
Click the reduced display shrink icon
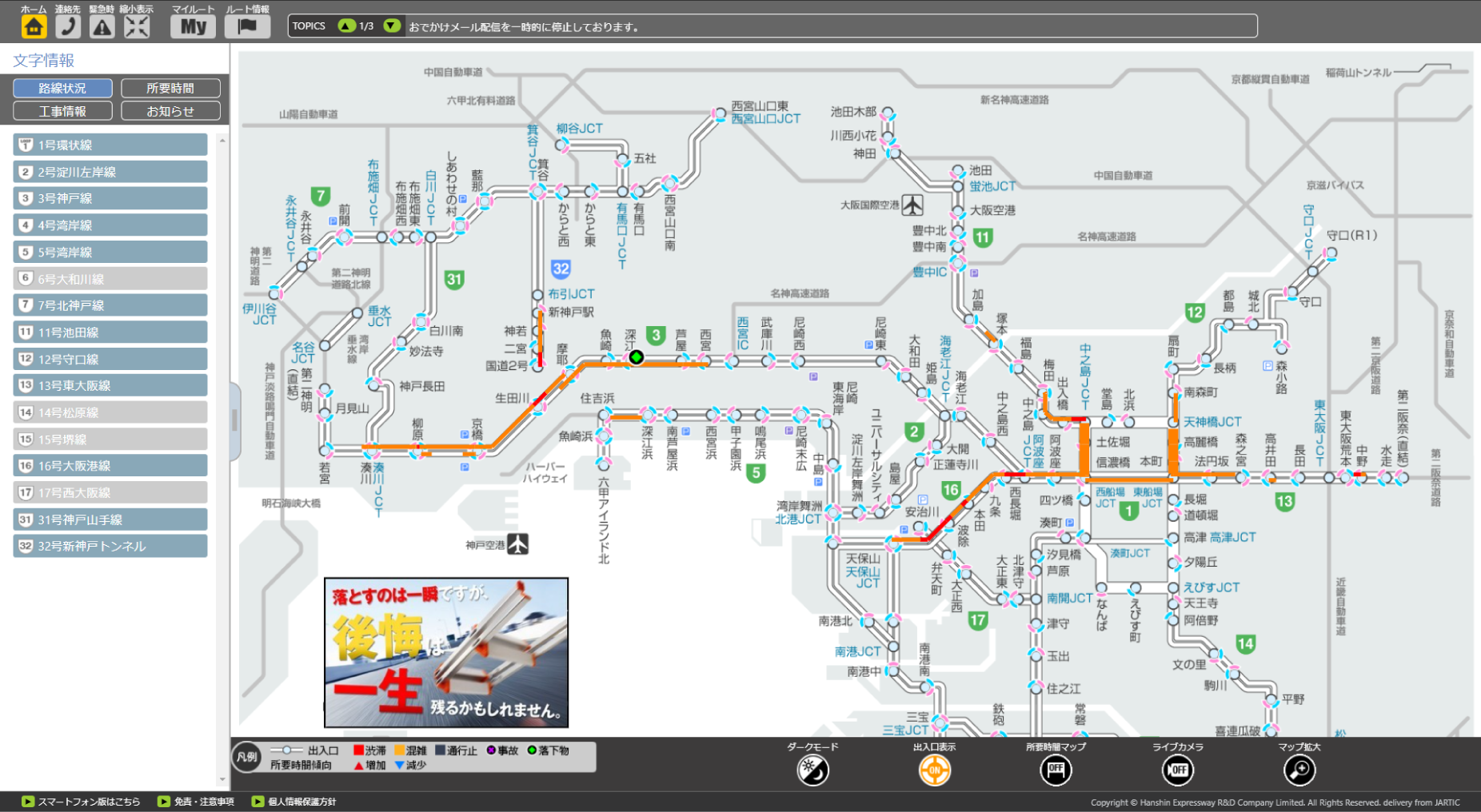pos(137,26)
